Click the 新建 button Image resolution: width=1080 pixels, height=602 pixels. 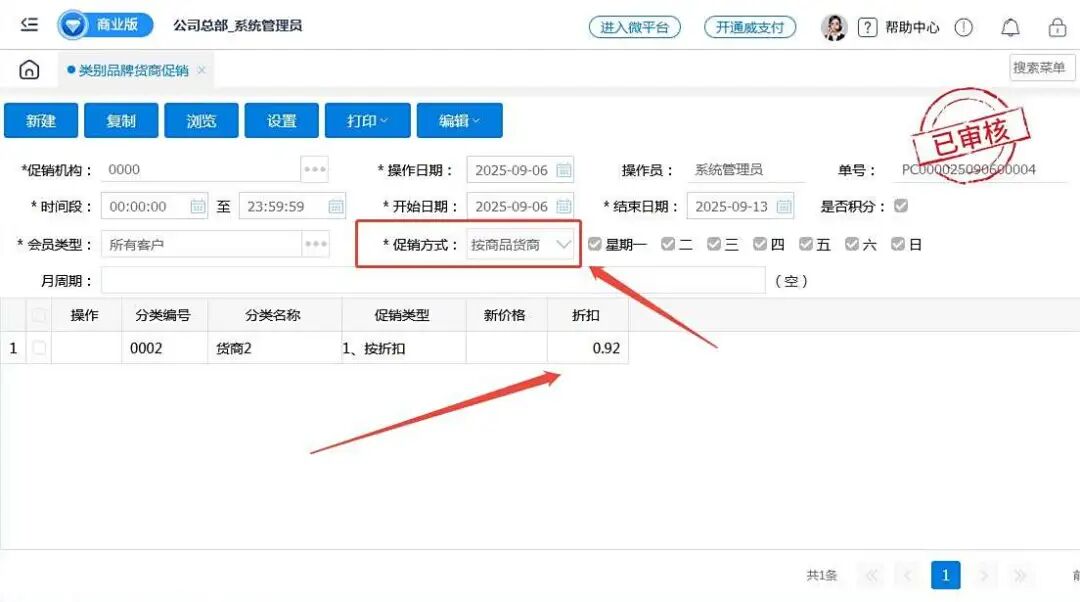pyautogui.click(x=41, y=121)
